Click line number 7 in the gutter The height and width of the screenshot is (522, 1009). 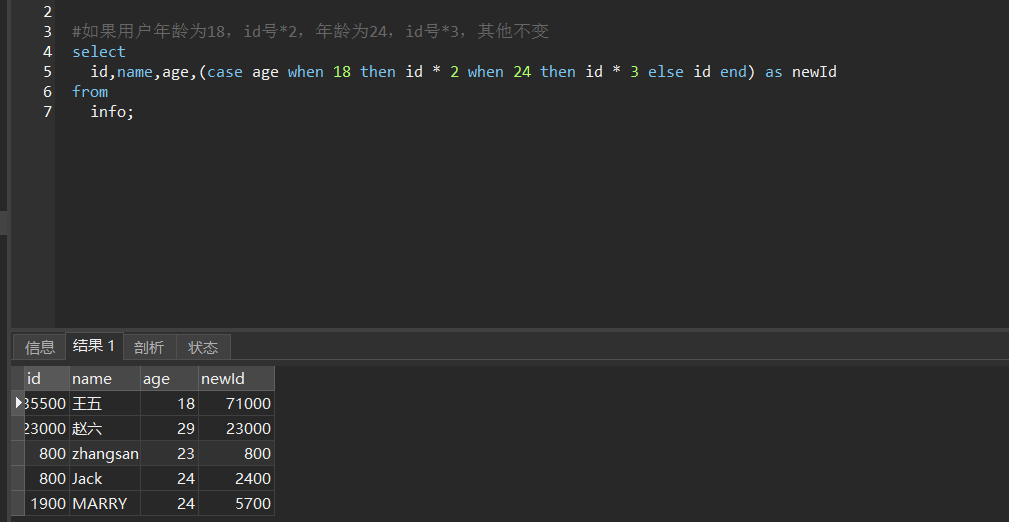click(x=48, y=111)
